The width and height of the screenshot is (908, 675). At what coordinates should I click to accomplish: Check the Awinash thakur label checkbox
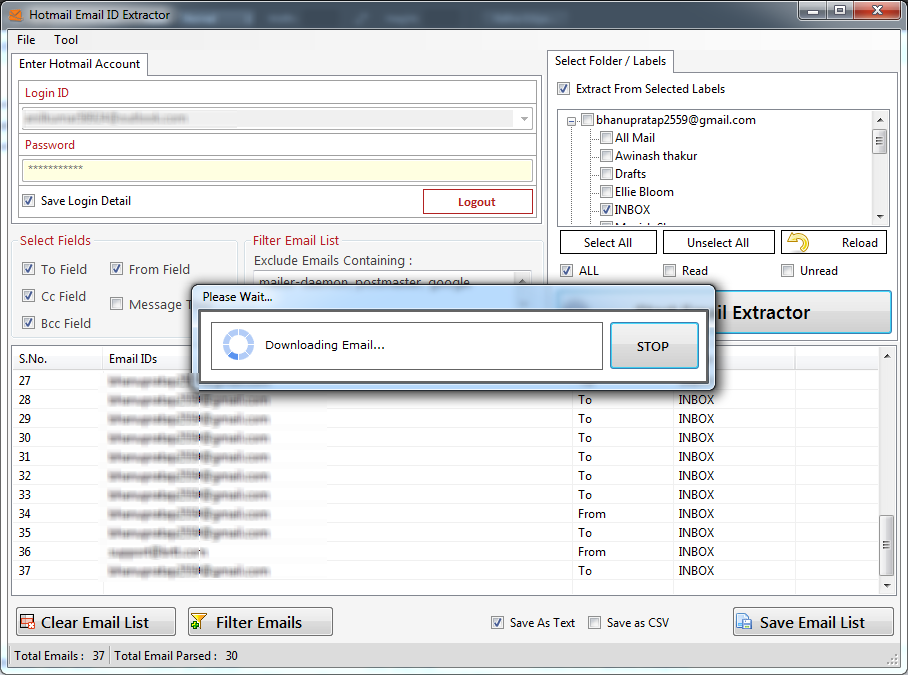coord(606,156)
